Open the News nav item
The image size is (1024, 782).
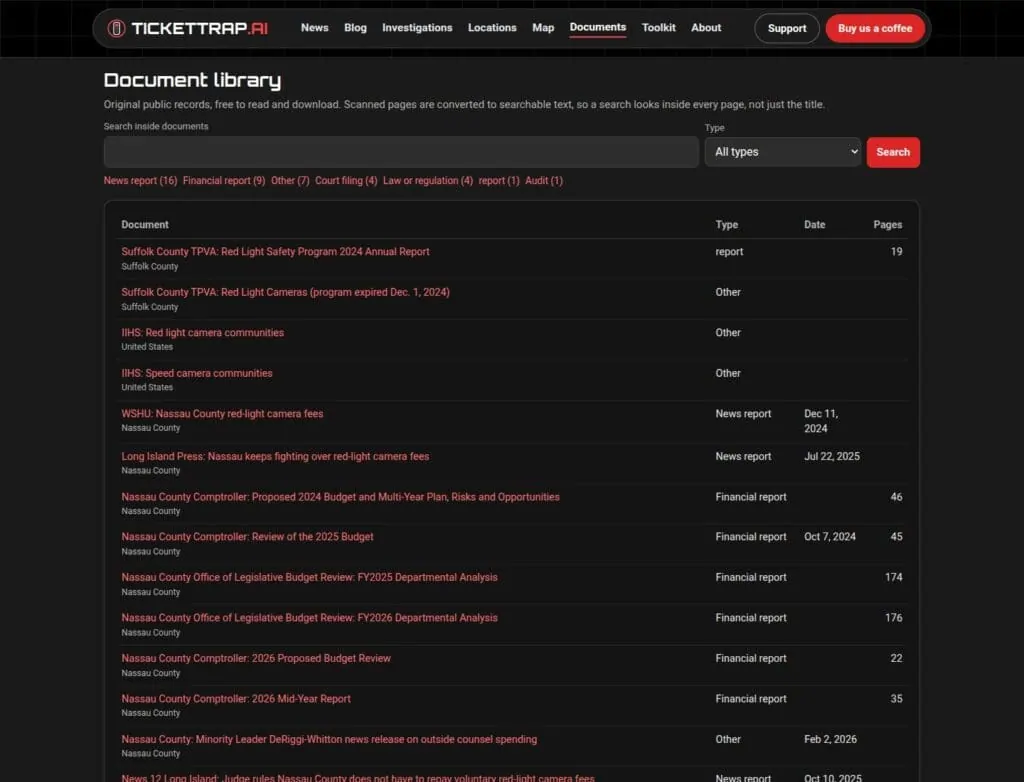point(314,27)
